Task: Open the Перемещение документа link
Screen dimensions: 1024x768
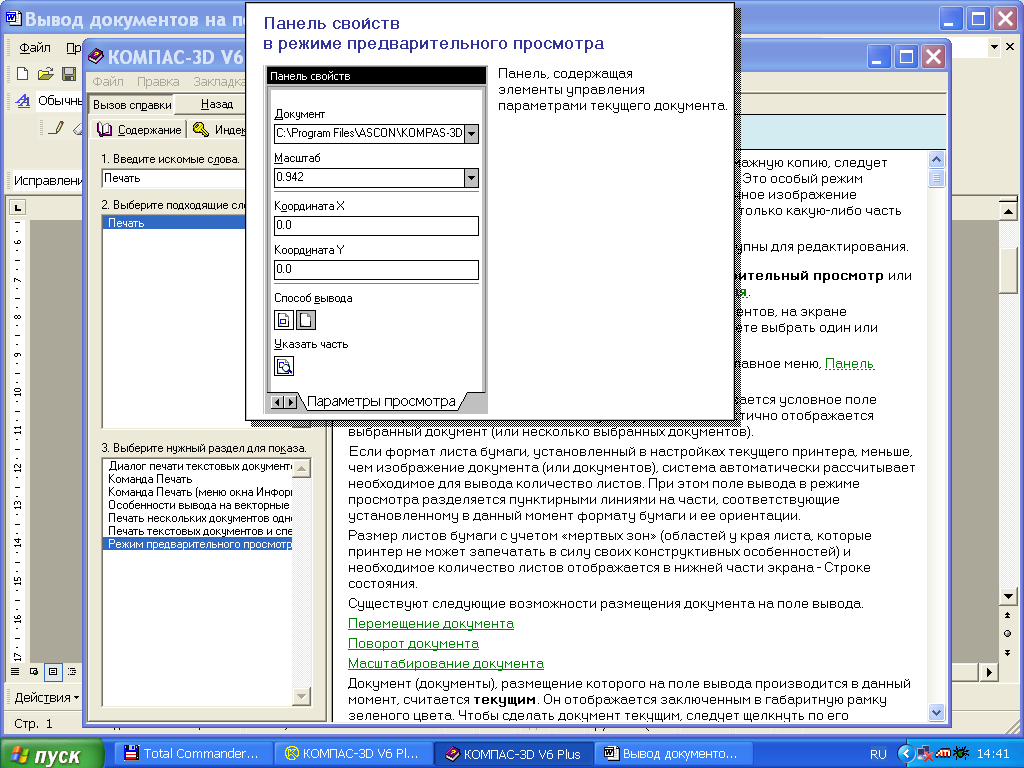Action: point(430,624)
